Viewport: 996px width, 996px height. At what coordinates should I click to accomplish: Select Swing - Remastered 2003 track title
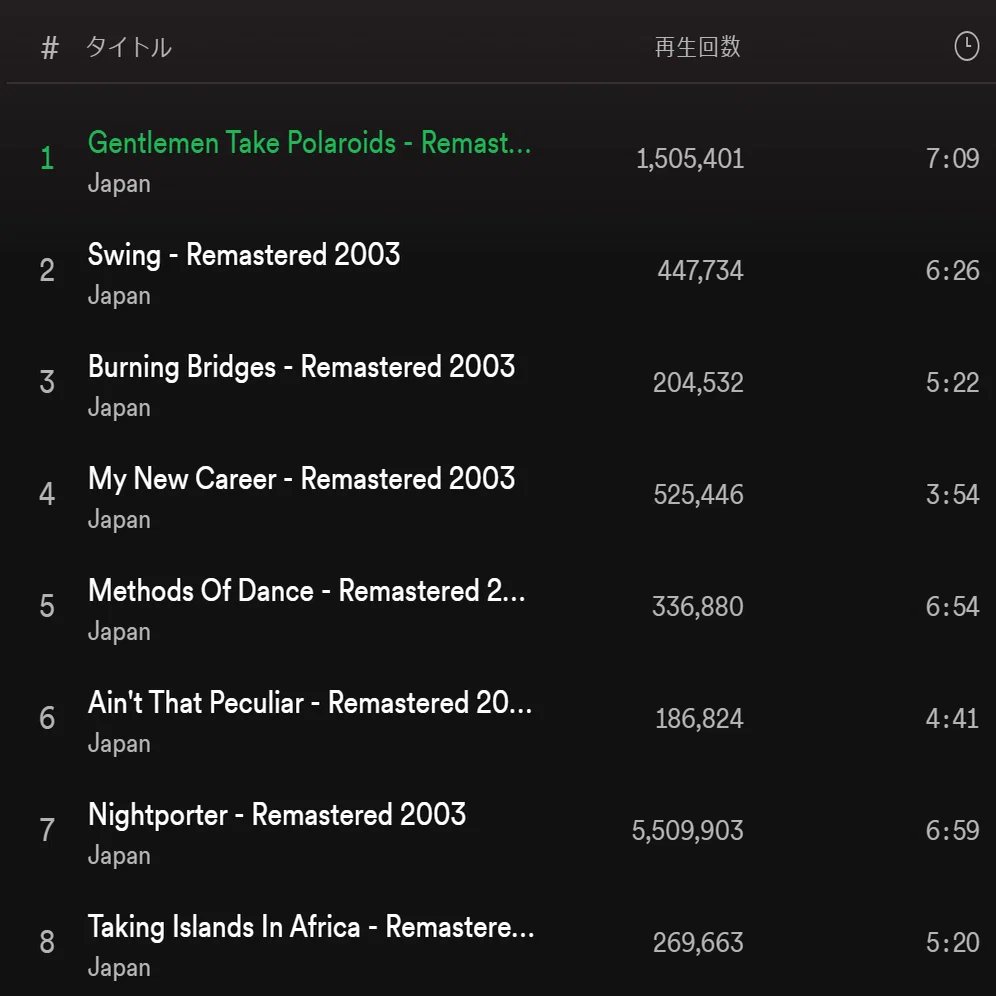[x=244, y=255]
